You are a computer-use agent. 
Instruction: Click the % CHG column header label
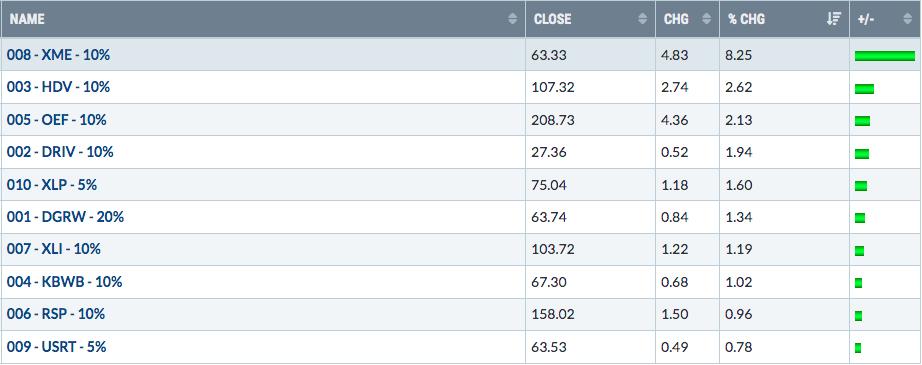[746, 19]
